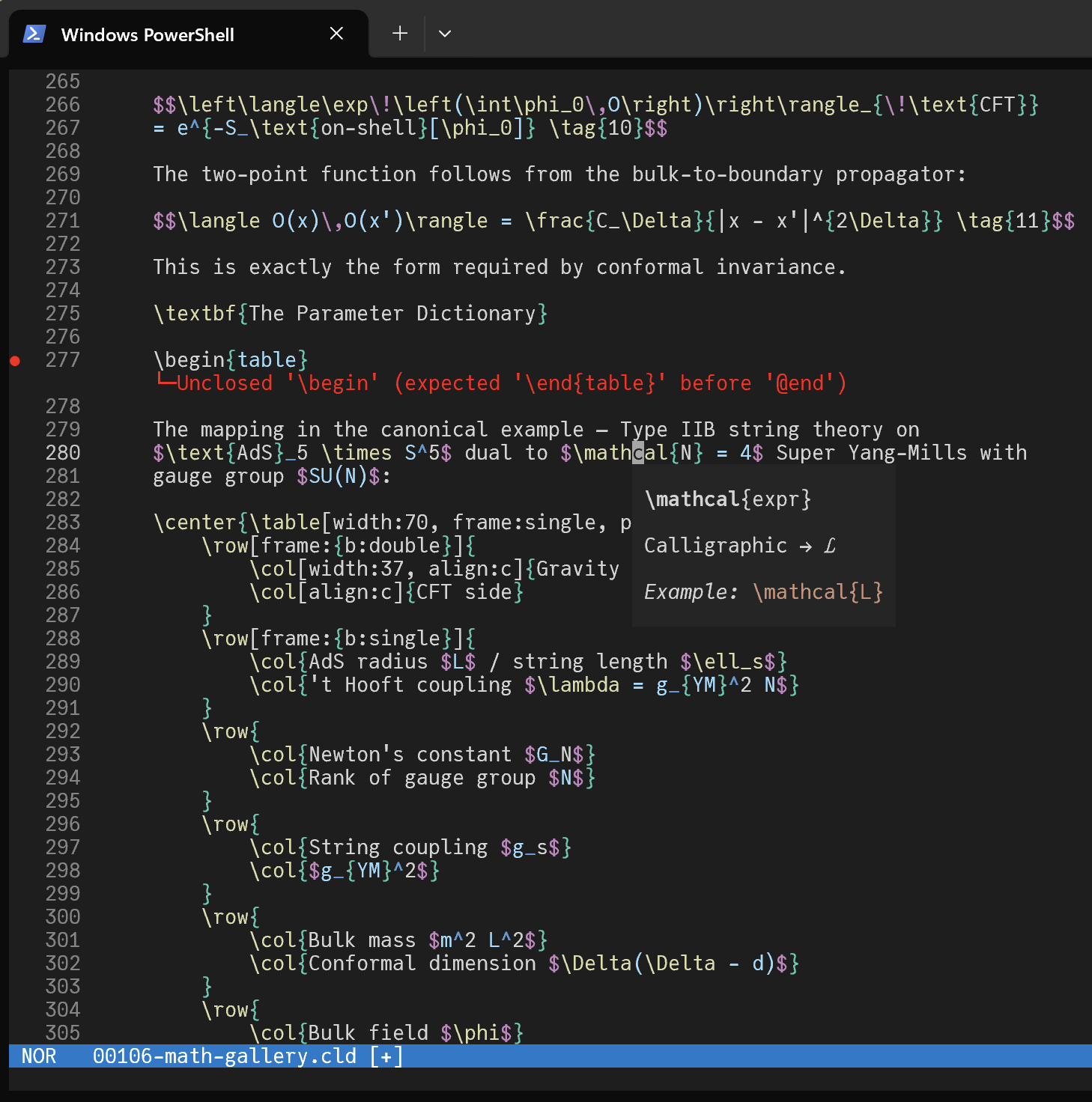Image resolution: width=1092 pixels, height=1102 pixels.
Task: Click the 'Example: \mathcal{L}' popup line
Action: coord(764,592)
